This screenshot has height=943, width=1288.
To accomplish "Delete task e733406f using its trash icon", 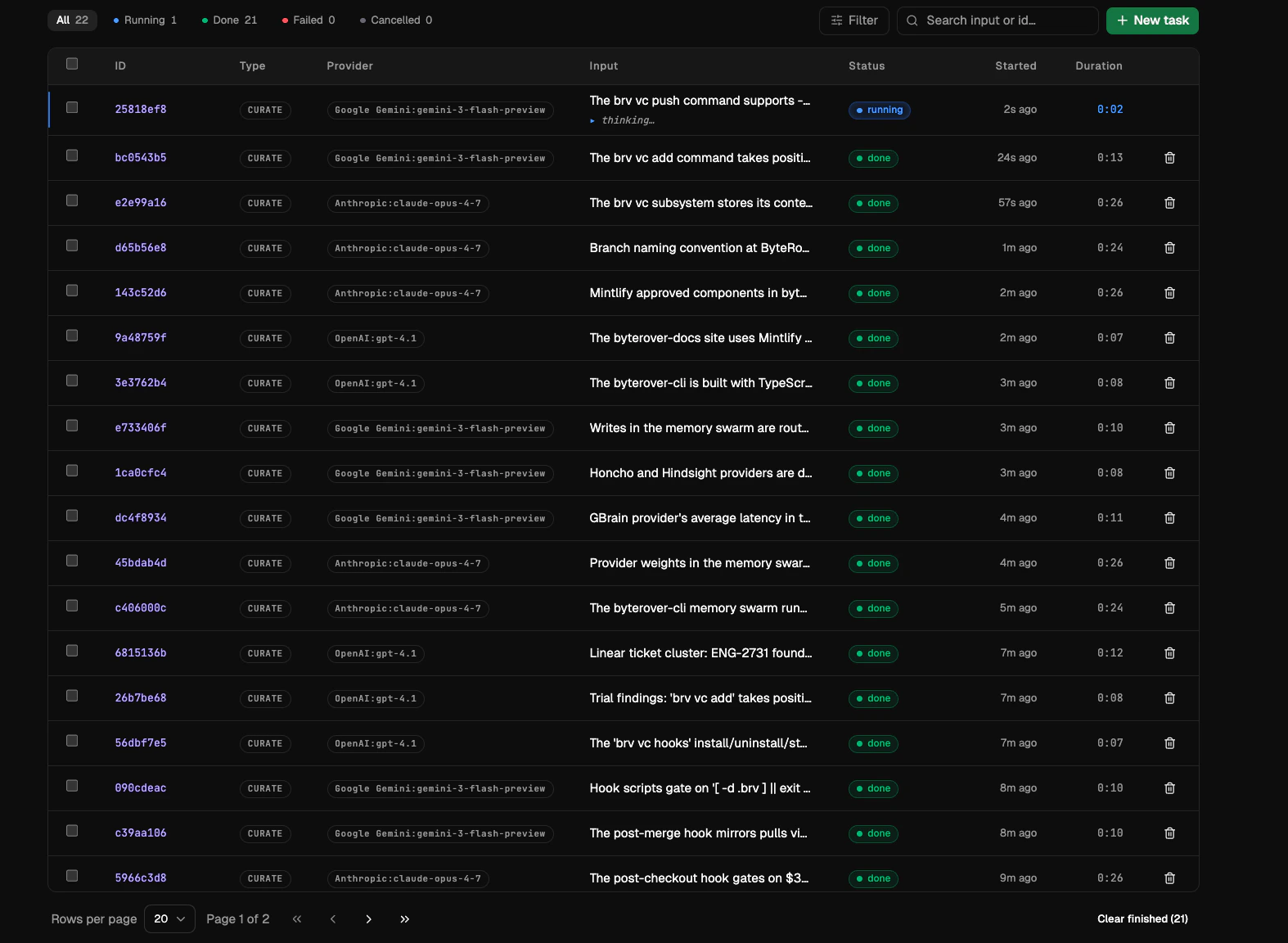I will [1169, 428].
